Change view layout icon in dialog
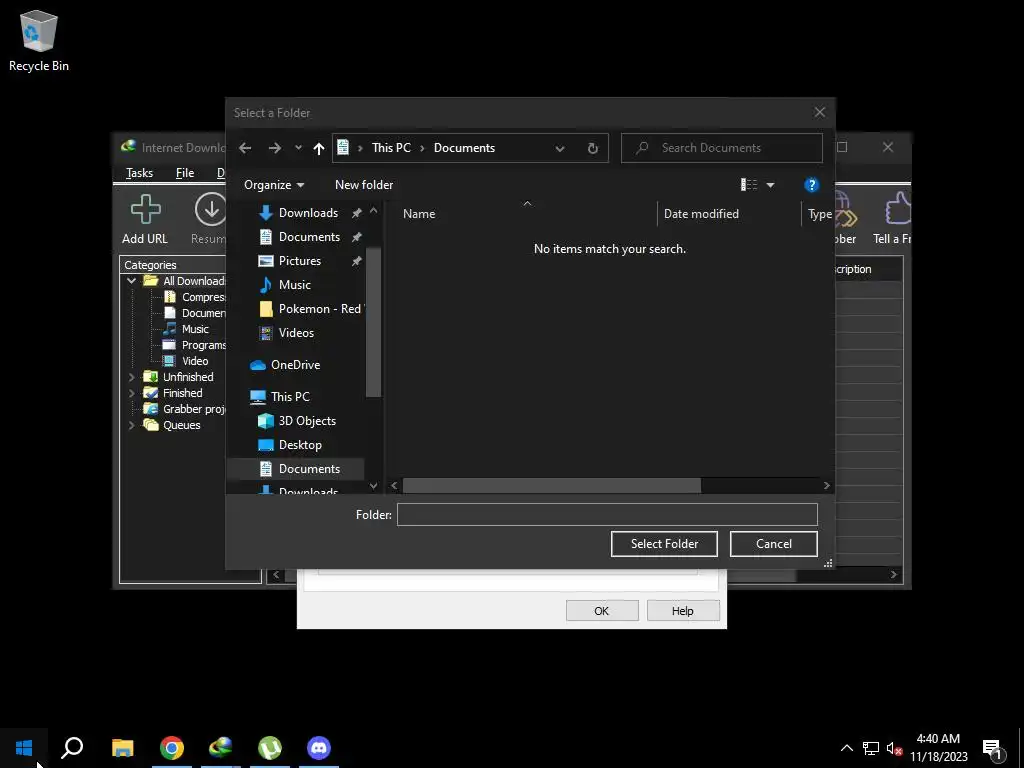 click(x=748, y=185)
